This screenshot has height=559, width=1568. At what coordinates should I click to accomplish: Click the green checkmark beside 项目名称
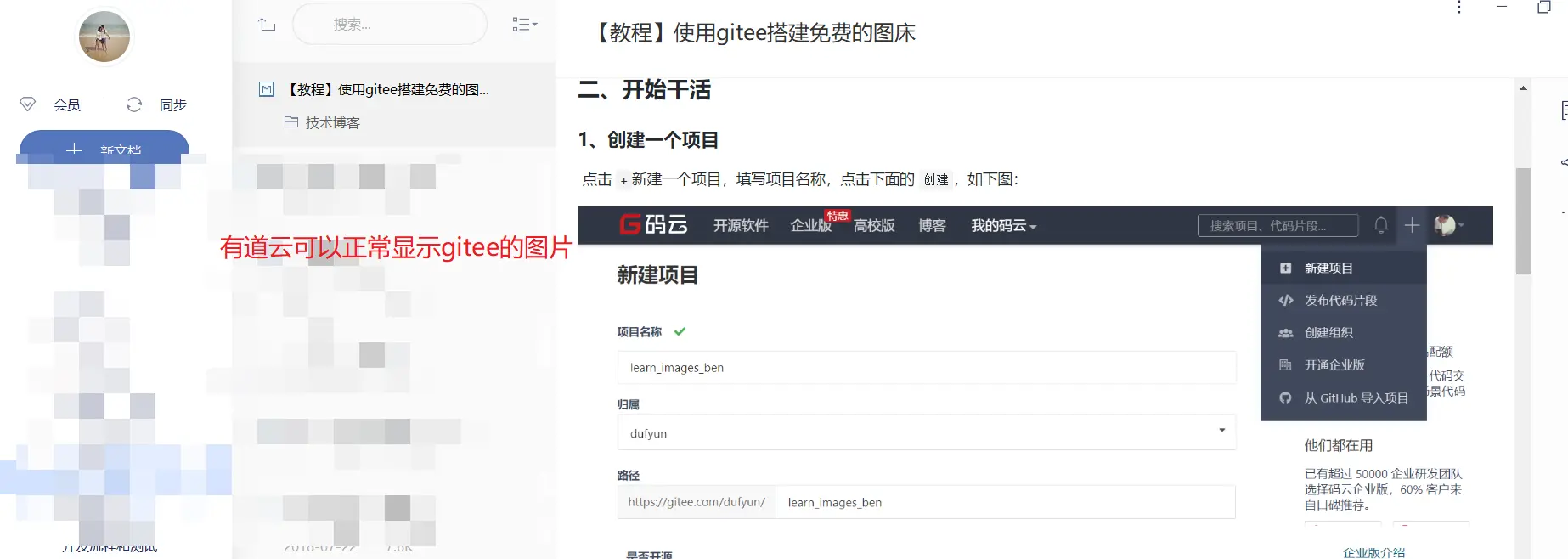[x=680, y=331]
